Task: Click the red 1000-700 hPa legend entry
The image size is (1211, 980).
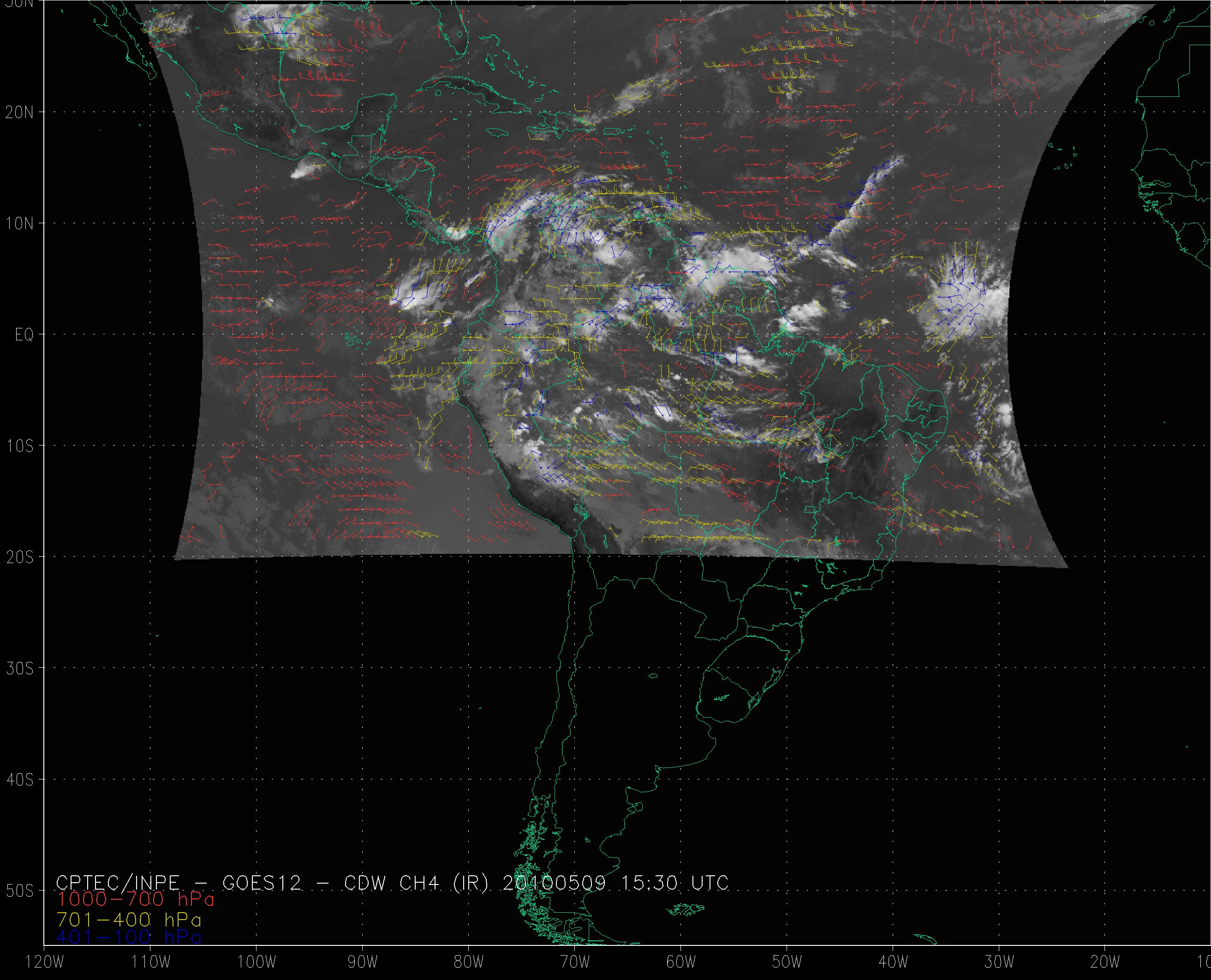Action: coord(136,899)
